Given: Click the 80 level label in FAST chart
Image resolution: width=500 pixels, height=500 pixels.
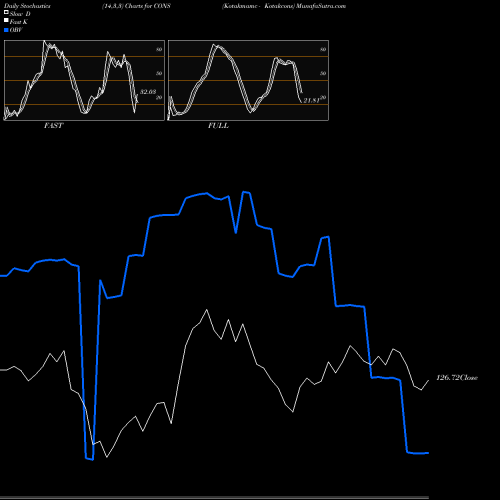Looking at the screenshot, I should 159,49.
